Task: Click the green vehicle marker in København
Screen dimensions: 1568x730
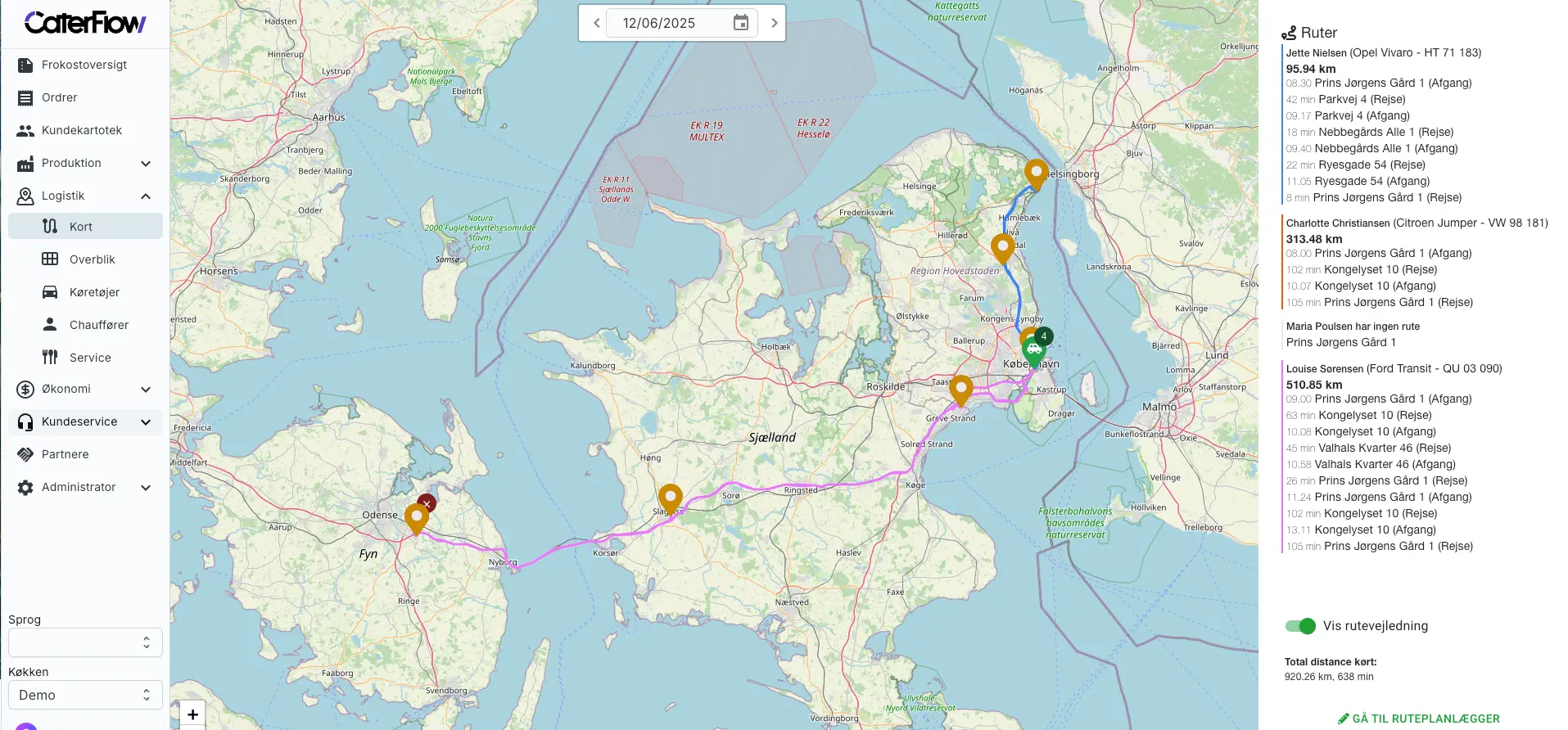Action: coord(1033,352)
